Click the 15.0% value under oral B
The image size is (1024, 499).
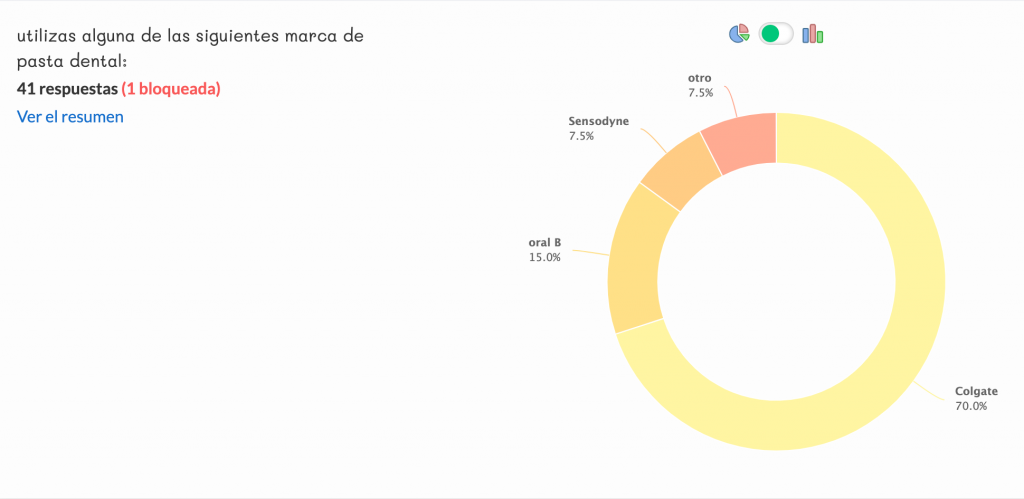(545, 257)
